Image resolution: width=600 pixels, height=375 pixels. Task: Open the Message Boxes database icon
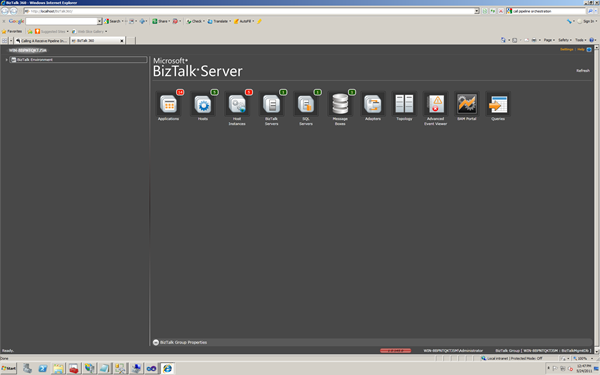340,104
